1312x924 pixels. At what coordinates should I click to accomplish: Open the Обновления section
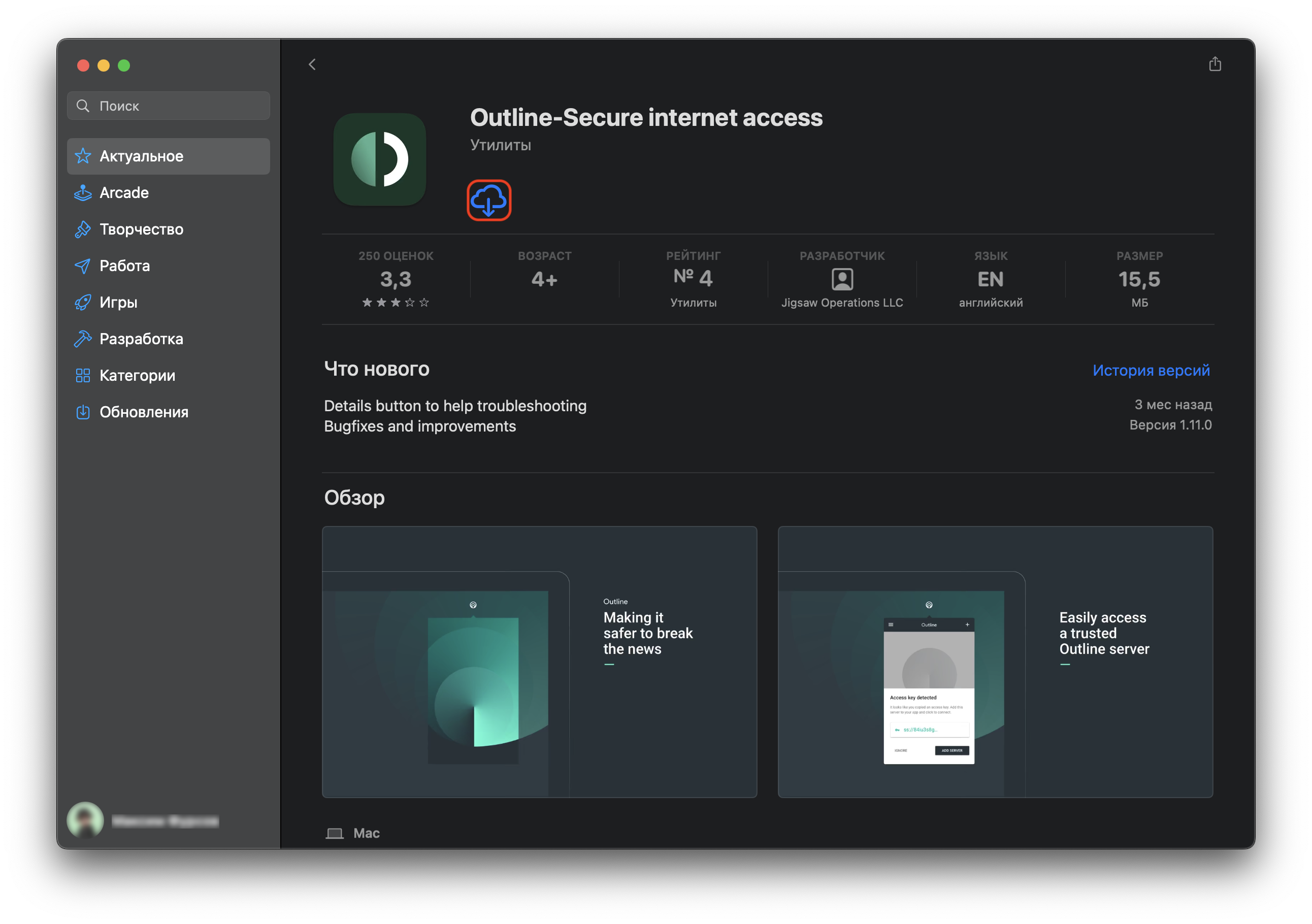tap(169, 412)
